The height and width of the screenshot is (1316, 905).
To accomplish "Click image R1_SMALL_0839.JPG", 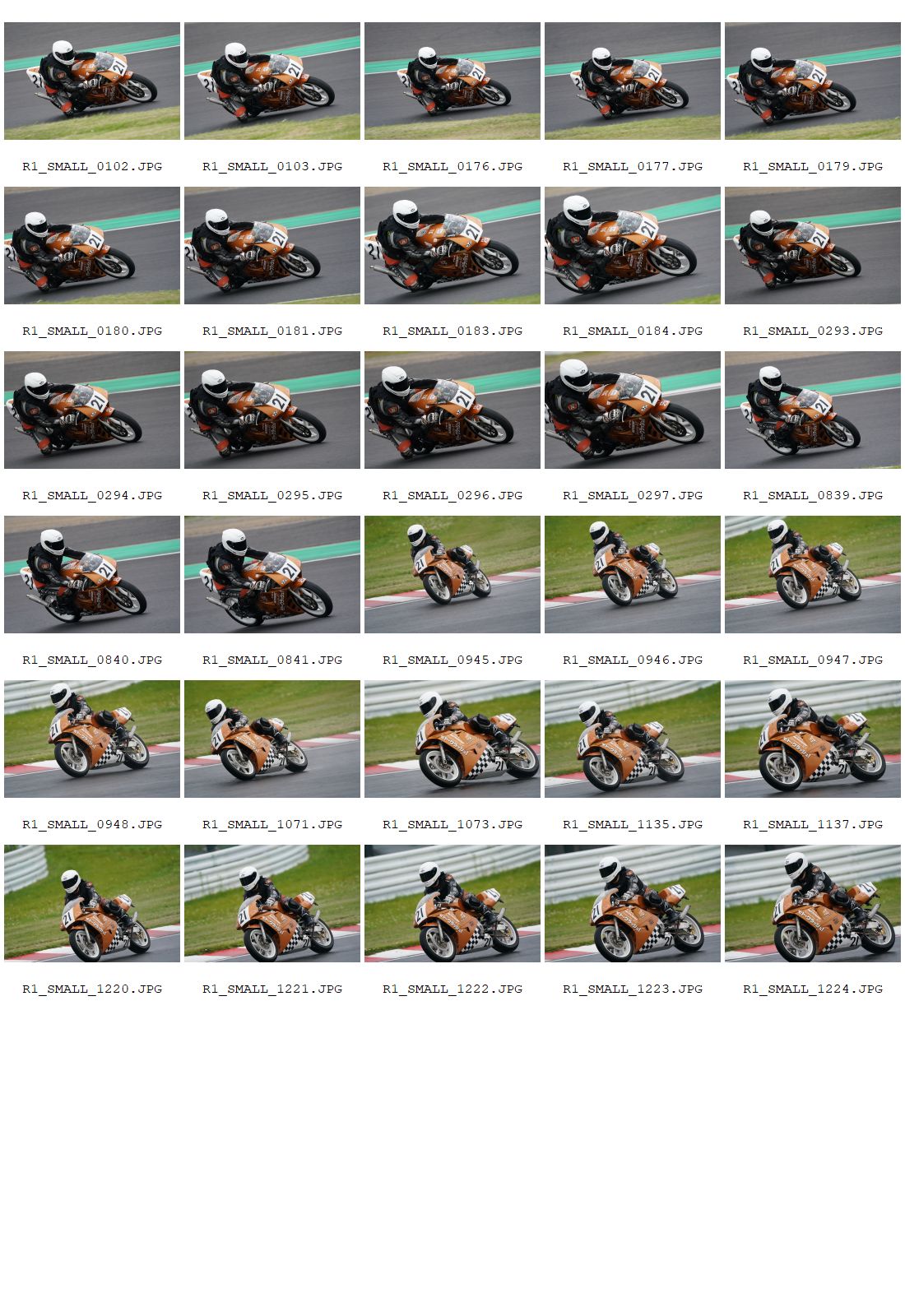I will pos(813,410).
